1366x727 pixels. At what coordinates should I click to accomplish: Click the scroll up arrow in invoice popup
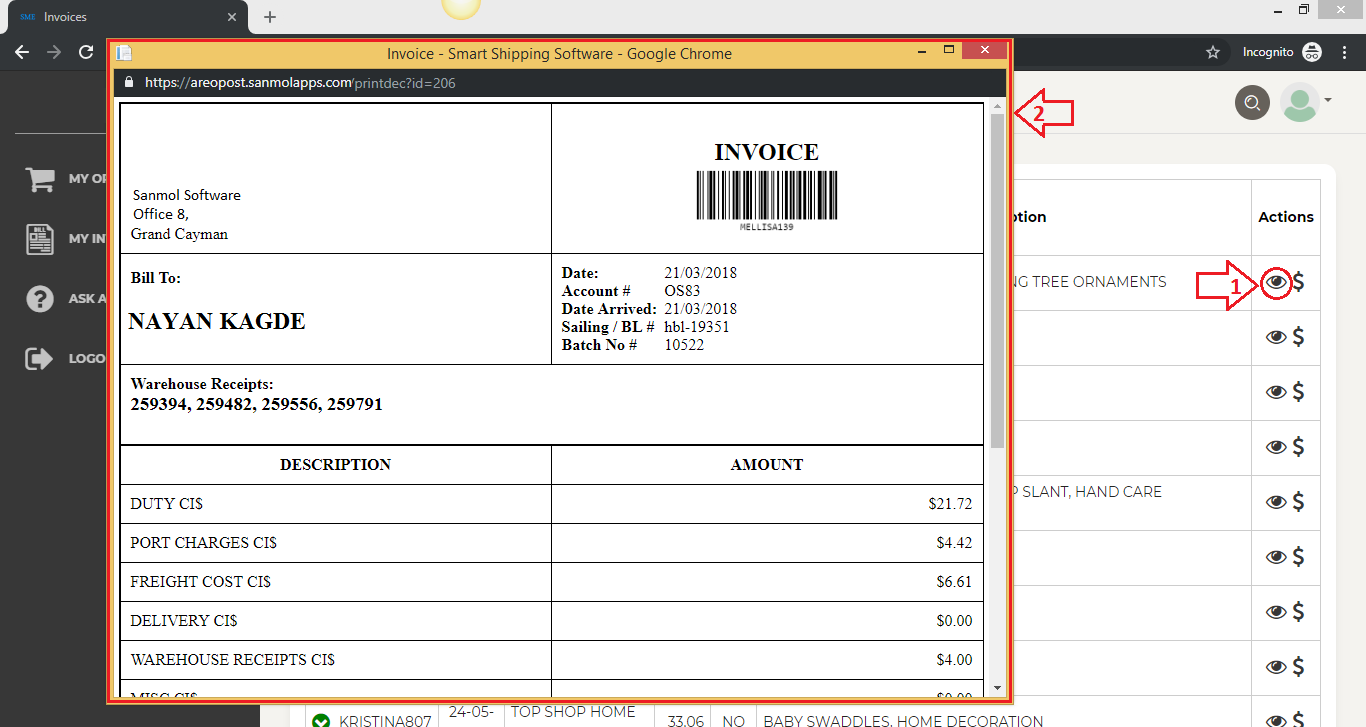pyautogui.click(x=997, y=106)
